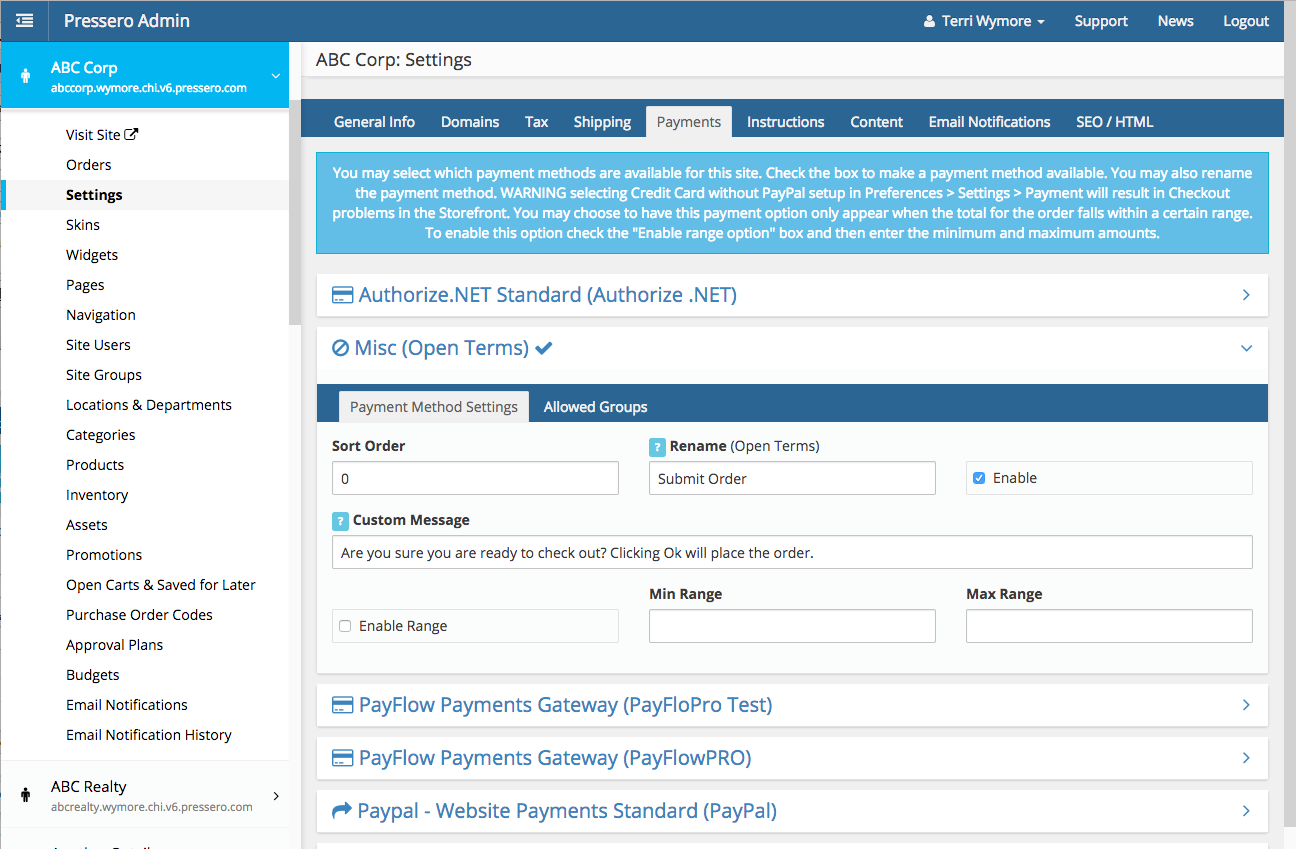Open the Terri Wymore user dropdown
Screen dimensions: 1296x849
click(984, 21)
